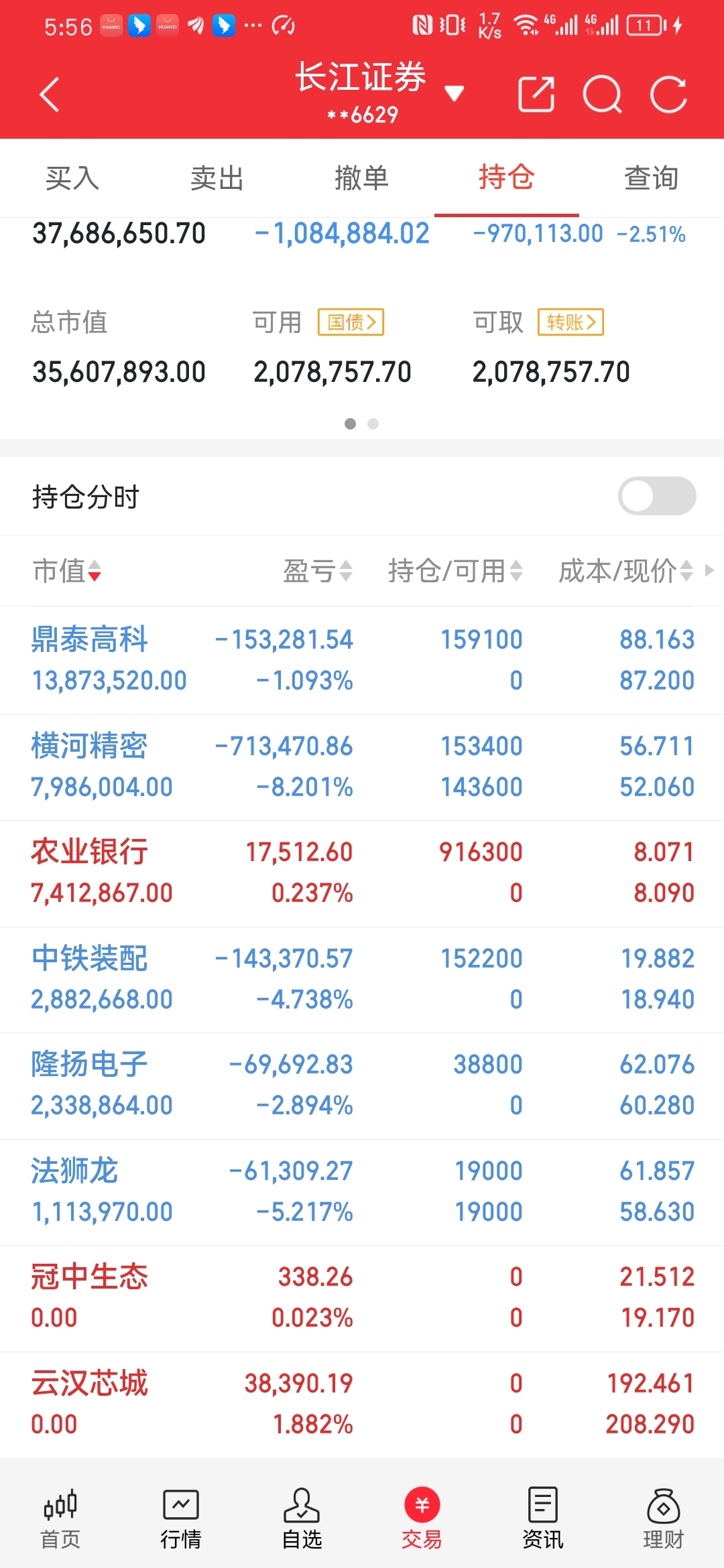Open the share/export icon in header
This screenshot has width=724, height=1568.
(x=536, y=94)
